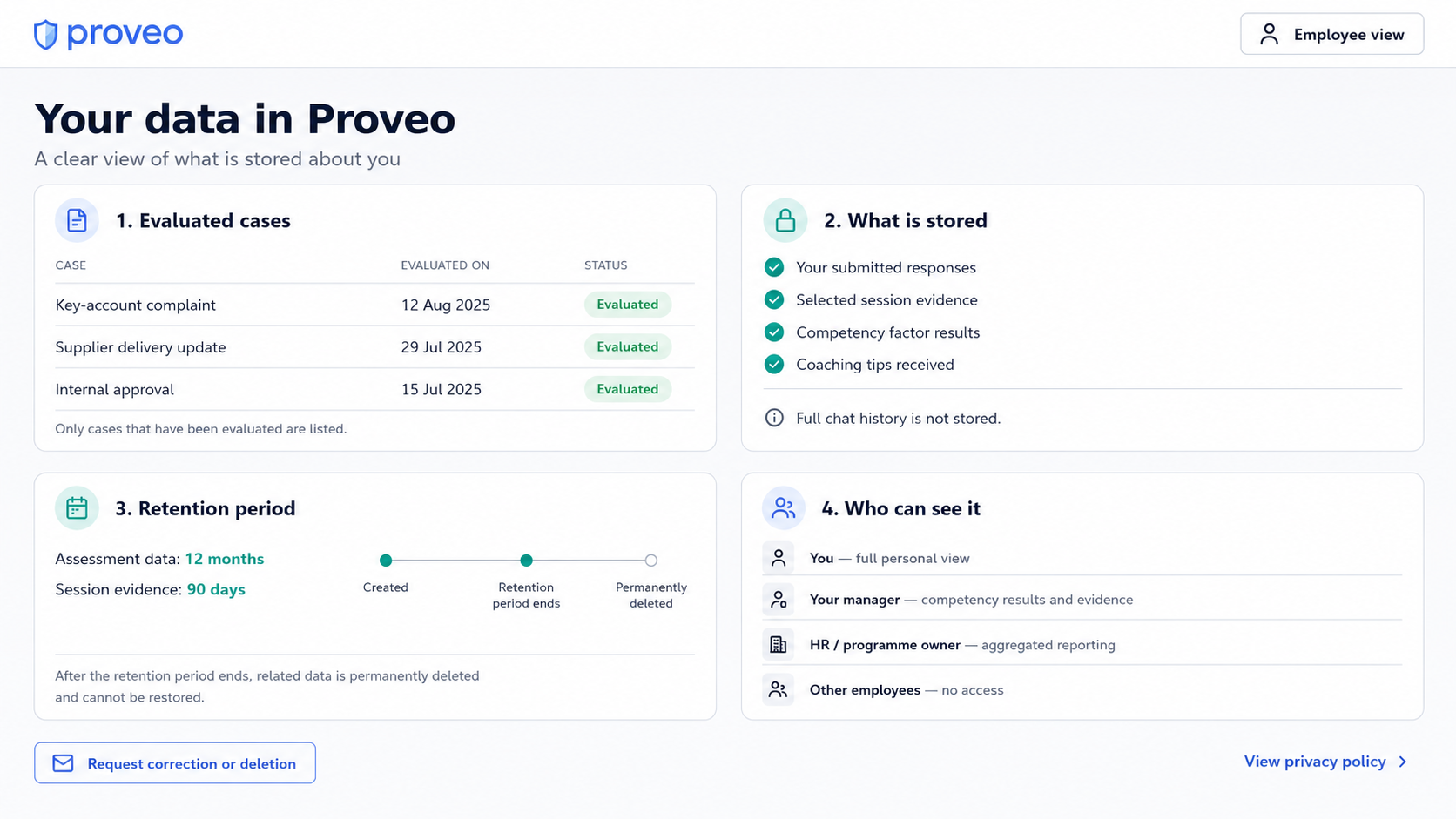Select the Internal approval case name
The height and width of the screenshot is (819, 1456).
coord(115,389)
